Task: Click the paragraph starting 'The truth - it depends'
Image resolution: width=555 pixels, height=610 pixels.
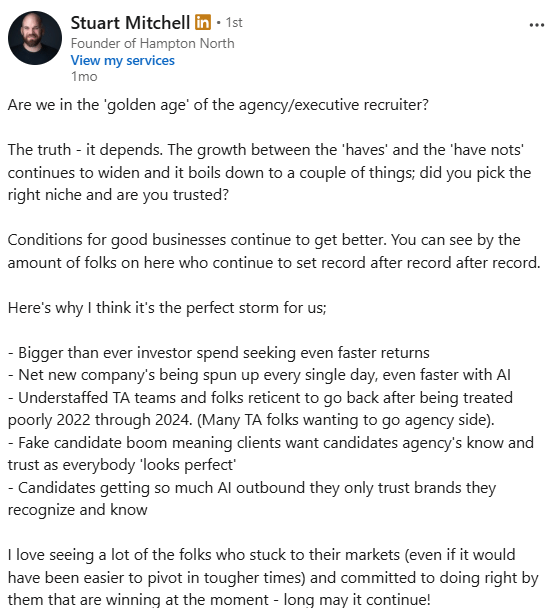Action: [269, 172]
